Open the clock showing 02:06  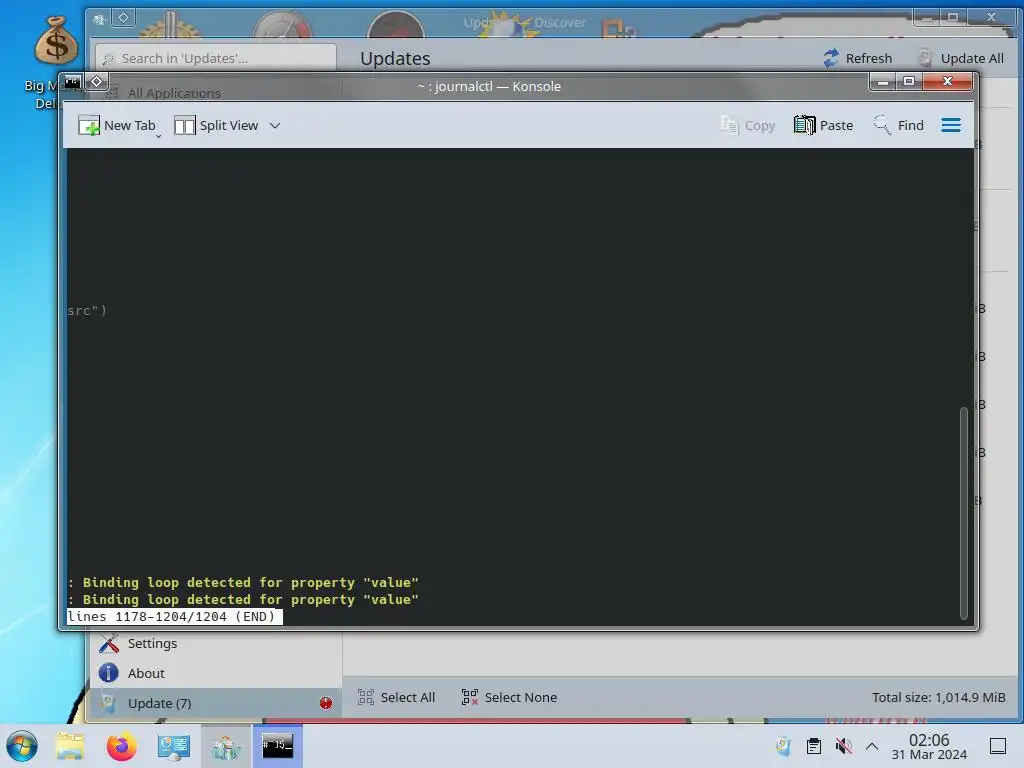coord(929,746)
